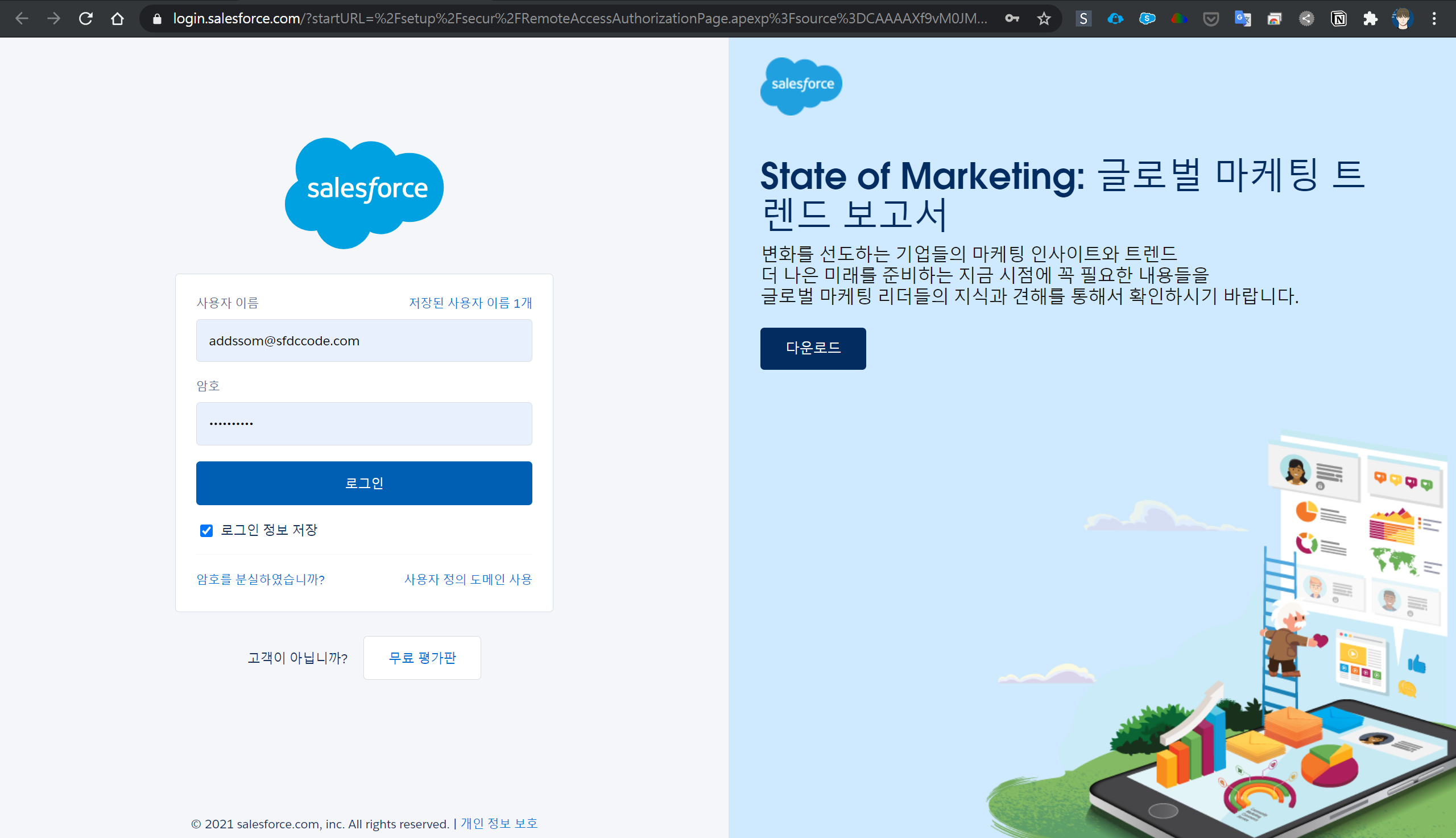Image resolution: width=1456 pixels, height=838 pixels.
Task: Uncheck 로그인 정보 저장 checkbox
Action: pos(206,530)
